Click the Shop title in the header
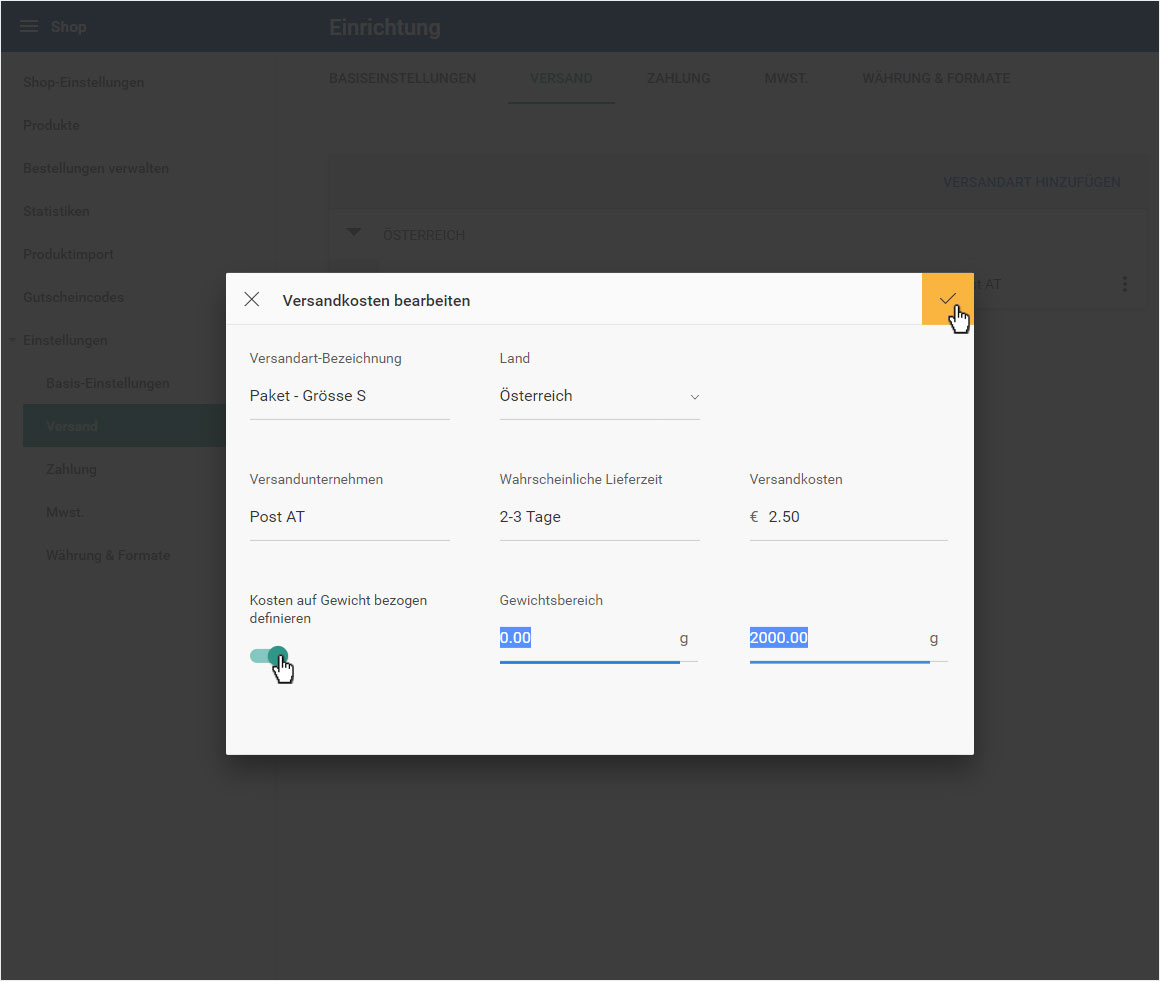 coord(69,27)
